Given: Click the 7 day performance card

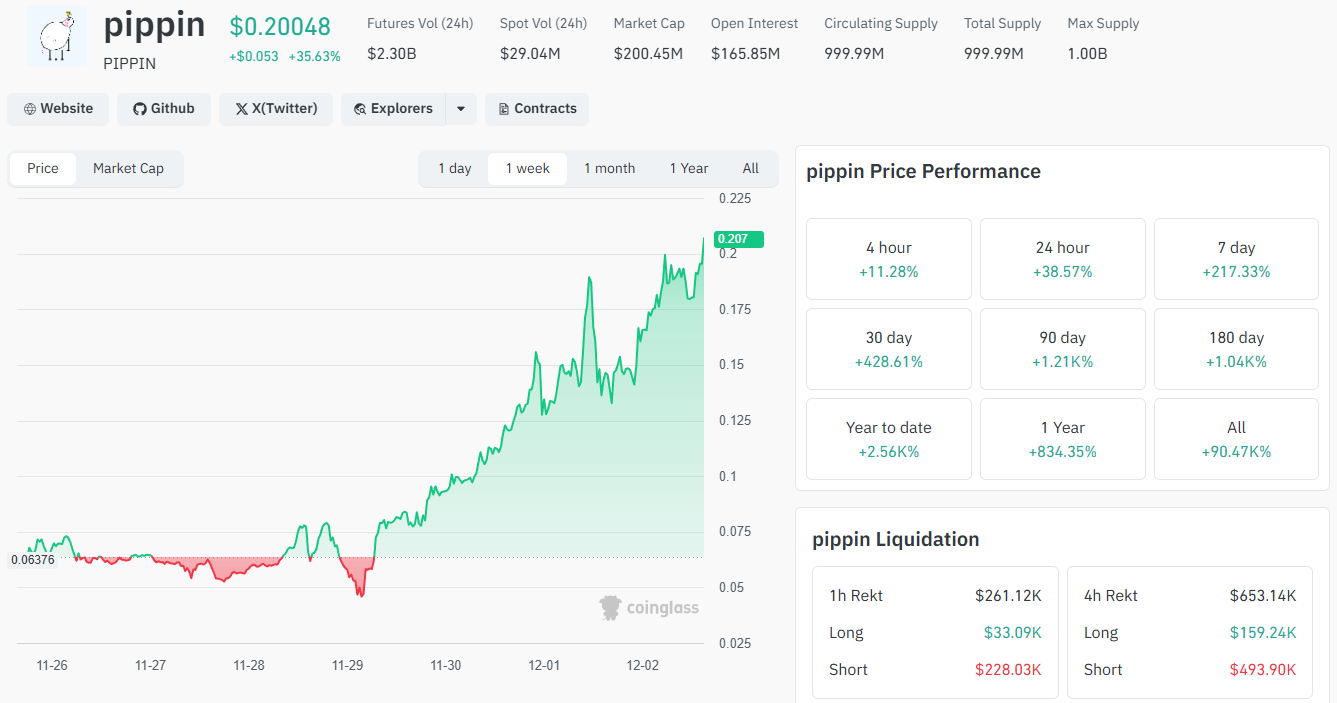Looking at the screenshot, I should point(1236,259).
